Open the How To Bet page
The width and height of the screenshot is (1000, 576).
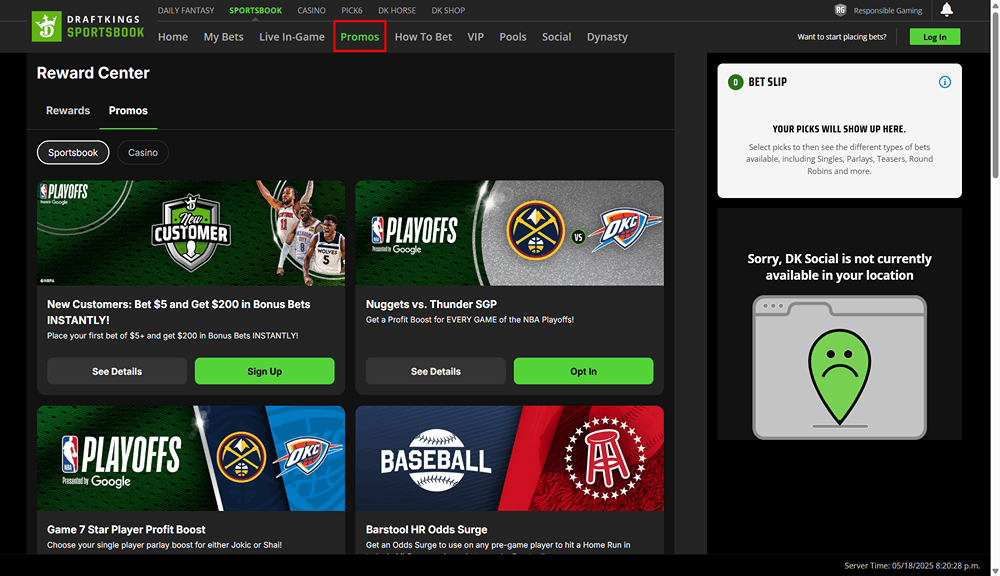coord(423,37)
